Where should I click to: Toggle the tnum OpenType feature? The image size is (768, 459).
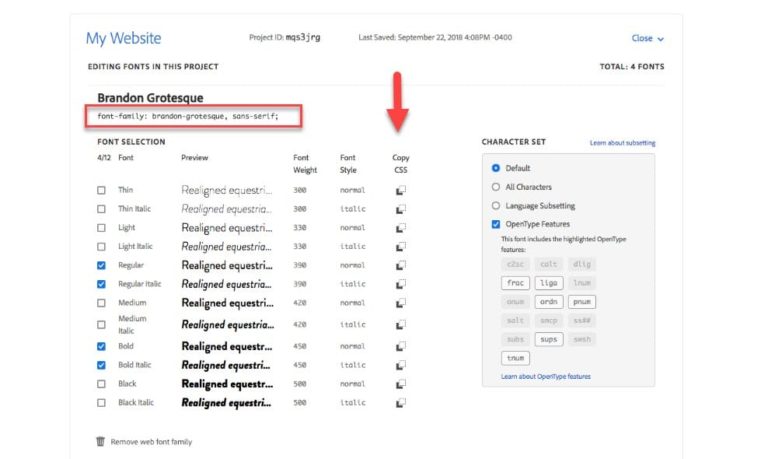[515, 358]
